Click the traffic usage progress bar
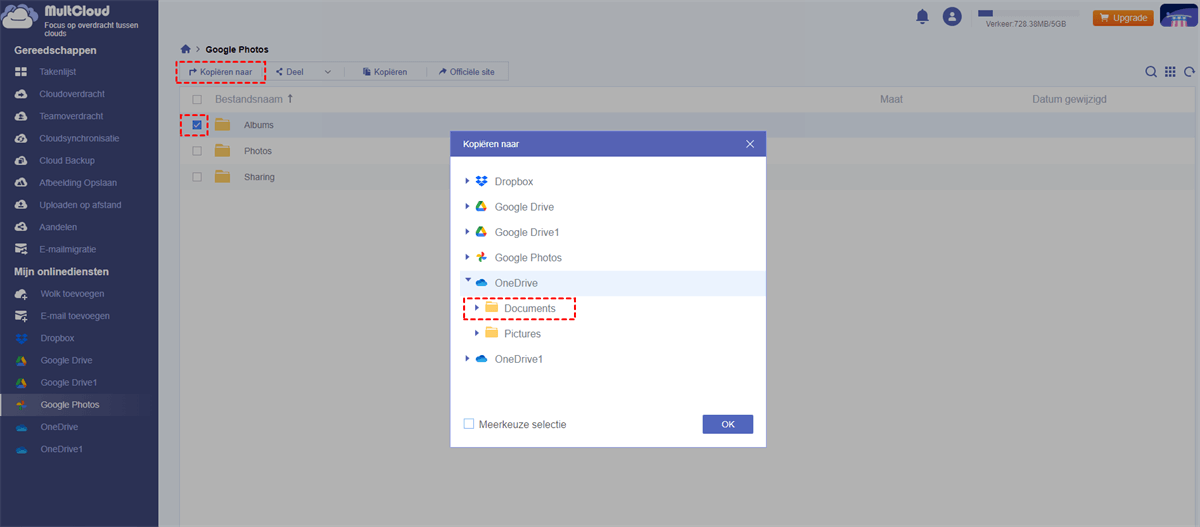 [1028, 12]
